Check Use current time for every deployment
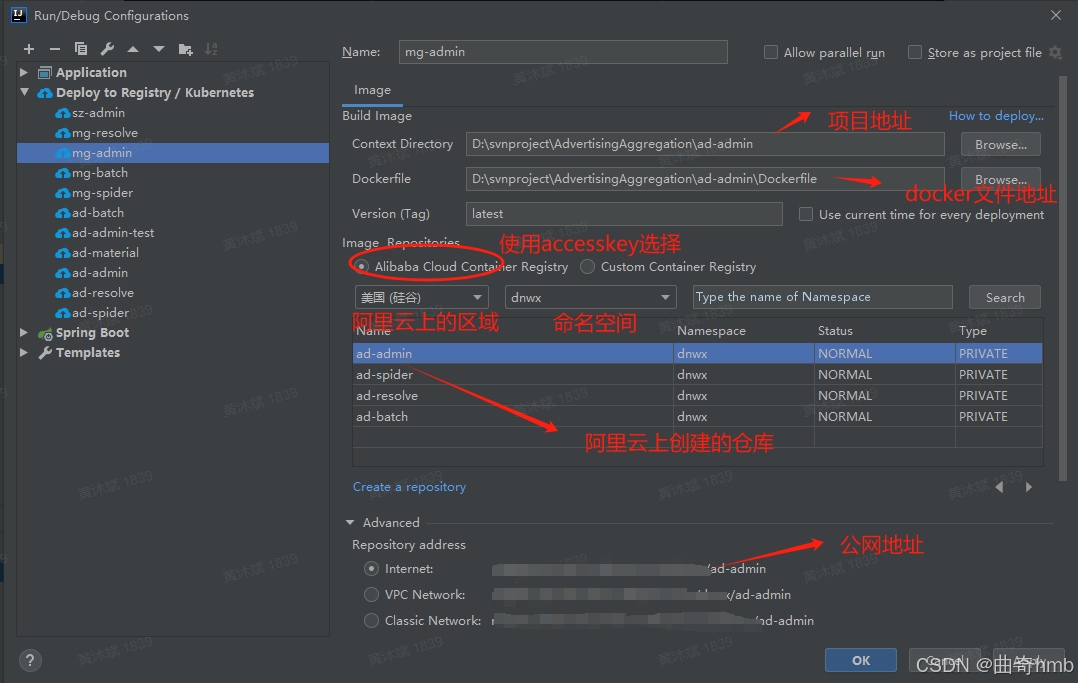 (x=806, y=215)
